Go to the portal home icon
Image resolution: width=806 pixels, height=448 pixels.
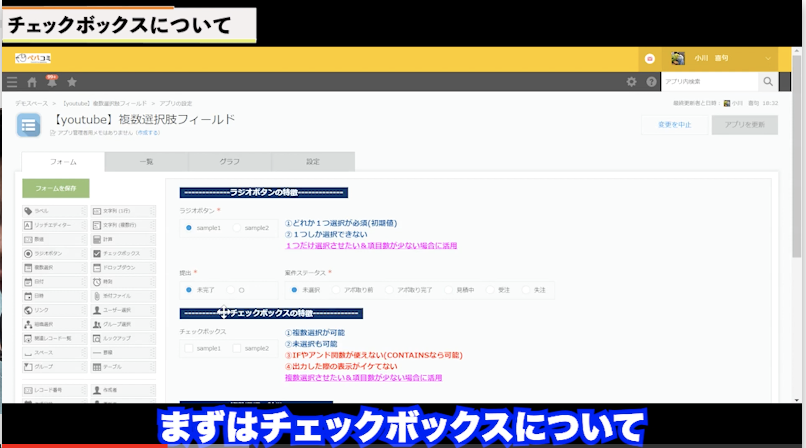[x=32, y=82]
